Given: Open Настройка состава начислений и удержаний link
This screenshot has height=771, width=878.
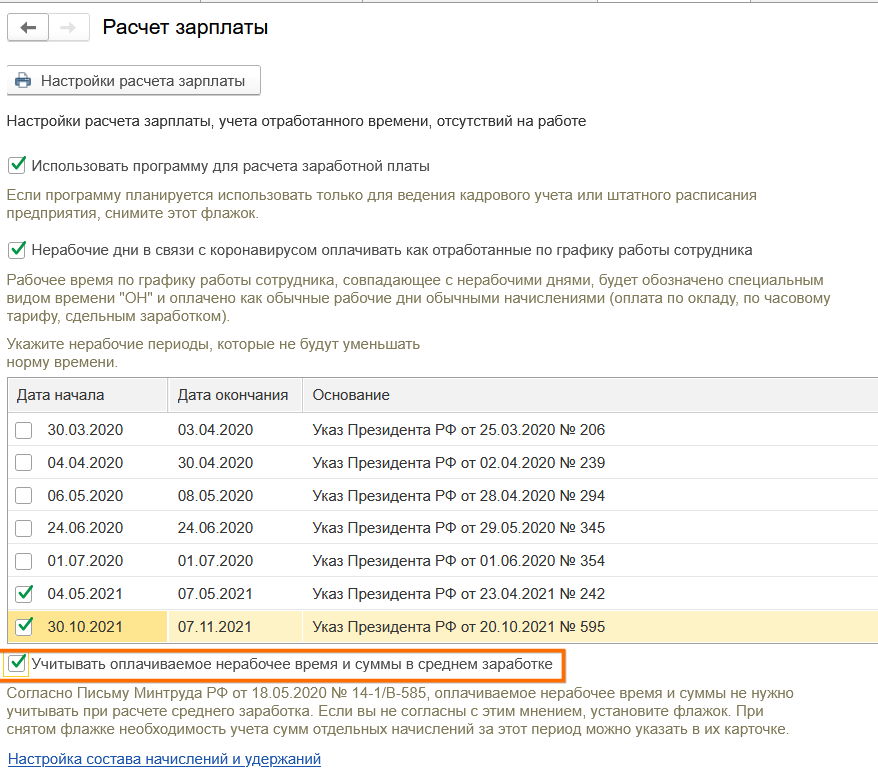Looking at the screenshot, I should (x=164, y=759).
